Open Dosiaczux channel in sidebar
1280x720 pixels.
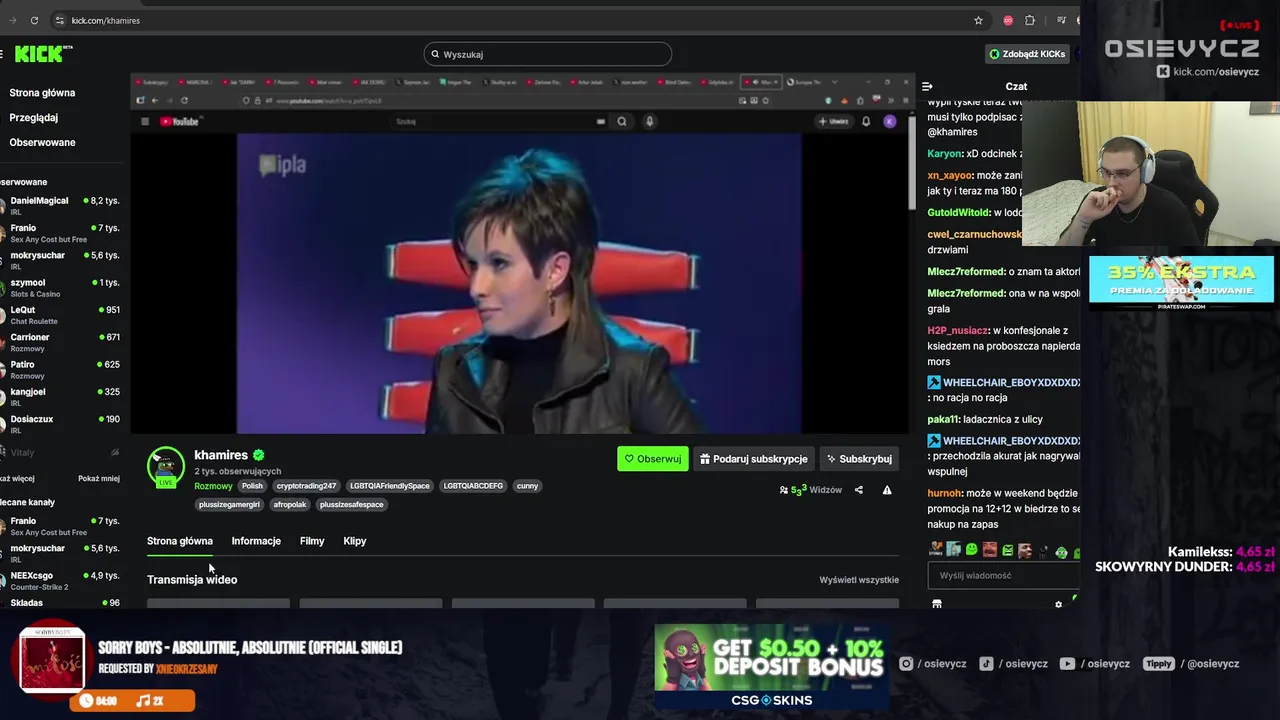pyautogui.click(x=60, y=424)
